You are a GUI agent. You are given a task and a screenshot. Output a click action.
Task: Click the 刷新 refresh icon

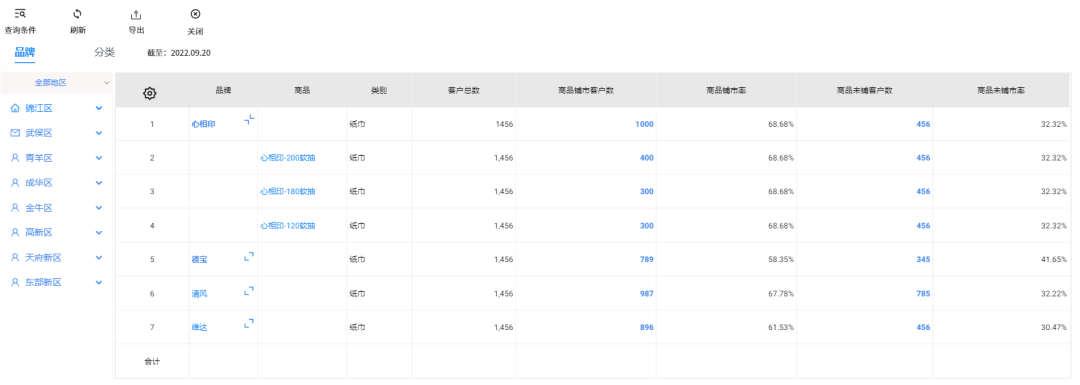78,14
